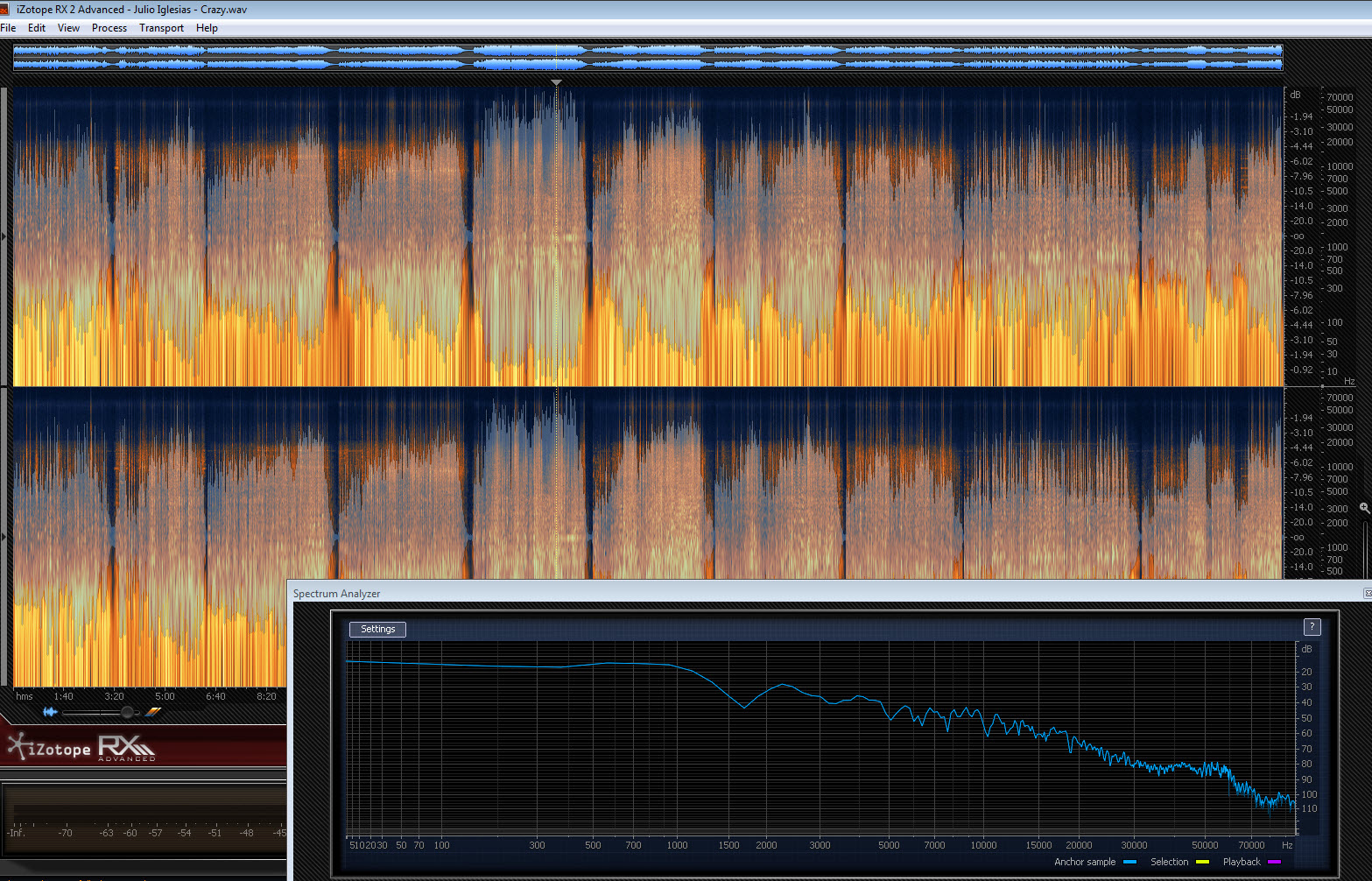
Task: Open the Process menu
Action: click(x=109, y=28)
